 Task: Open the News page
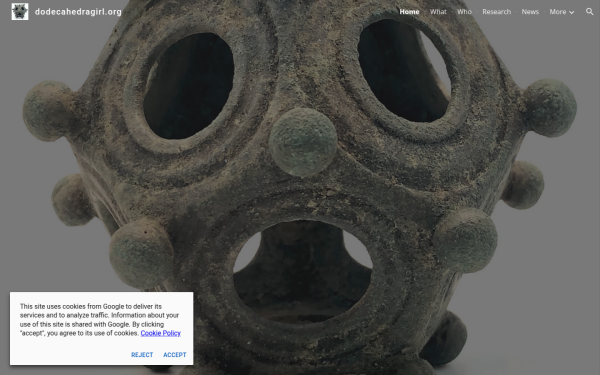point(530,12)
